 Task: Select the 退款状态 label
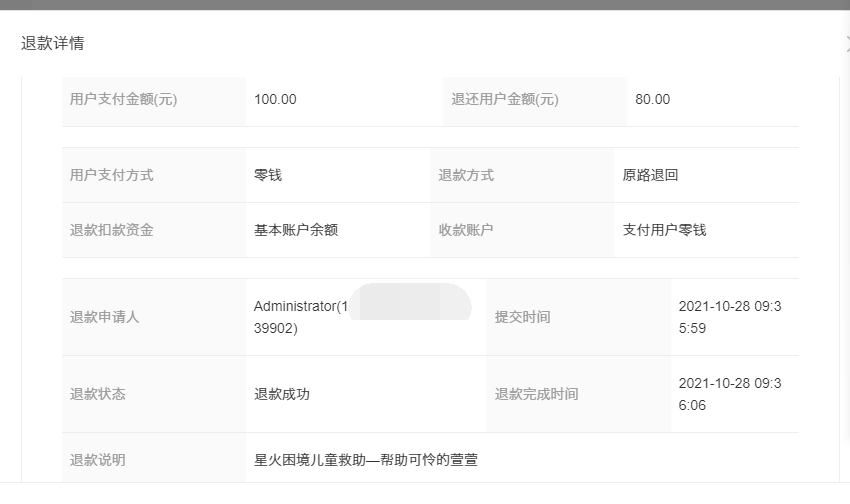[x=98, y=394]
